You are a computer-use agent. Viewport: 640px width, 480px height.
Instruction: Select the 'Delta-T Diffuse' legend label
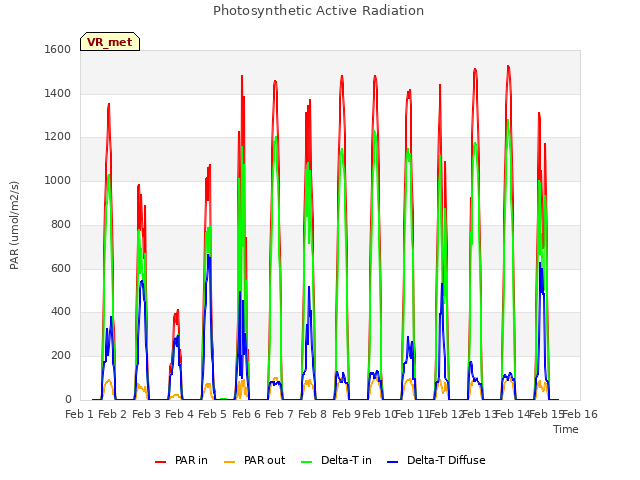tap(446, 460)
